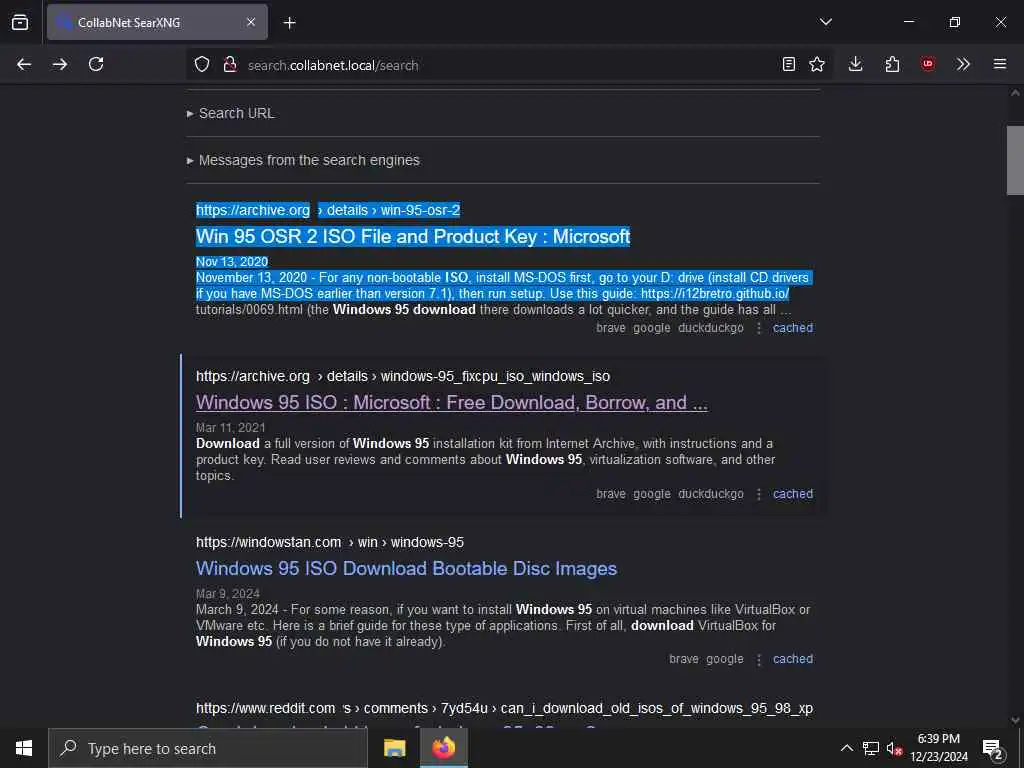1024x768 pixels.
Task: Click the page vertical scrollbar thumb
Action: pyautogui.click(x=1015, y=161)
